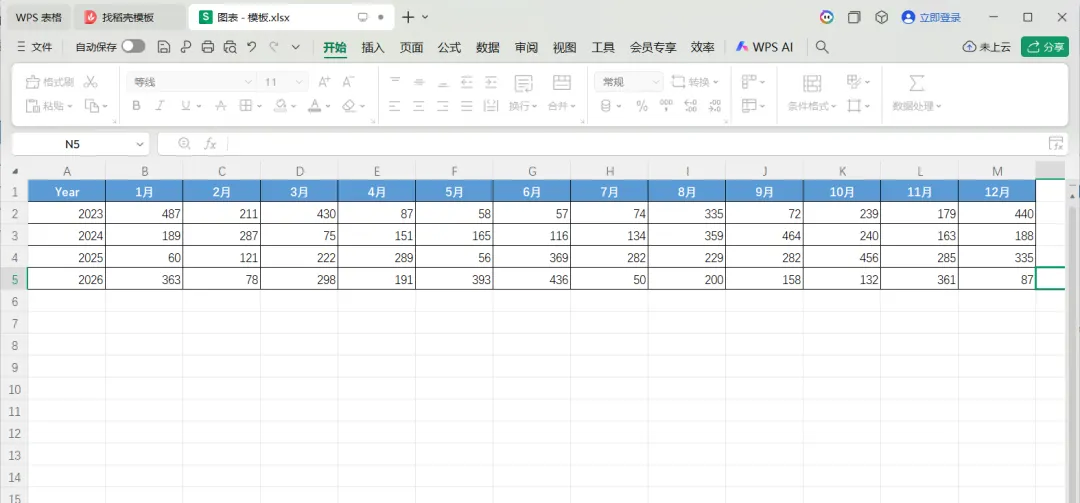Expand the Name Box dropdown arrow
This screenshot has height=503, width=1080.
pyautogui.click(x=140, y=144)
